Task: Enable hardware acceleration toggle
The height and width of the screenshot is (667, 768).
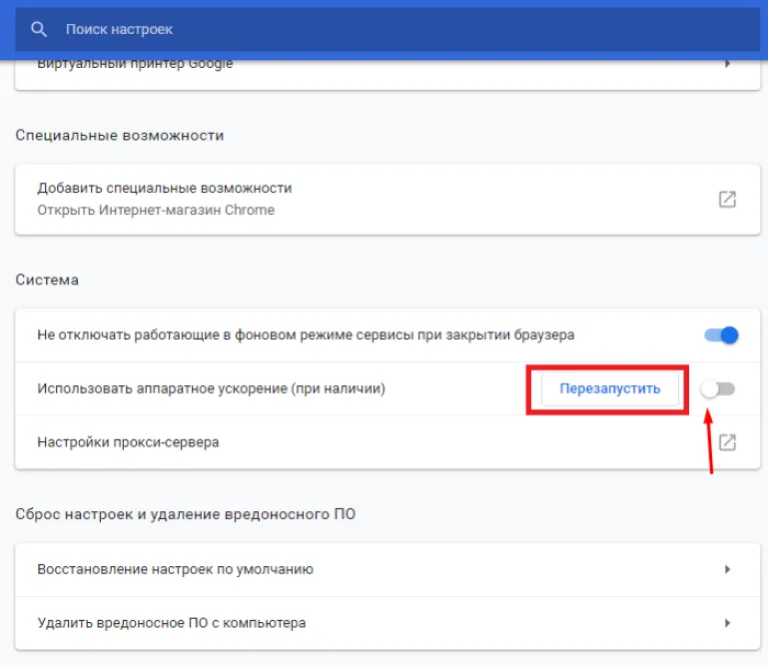Action: click(x=718, y=389)
